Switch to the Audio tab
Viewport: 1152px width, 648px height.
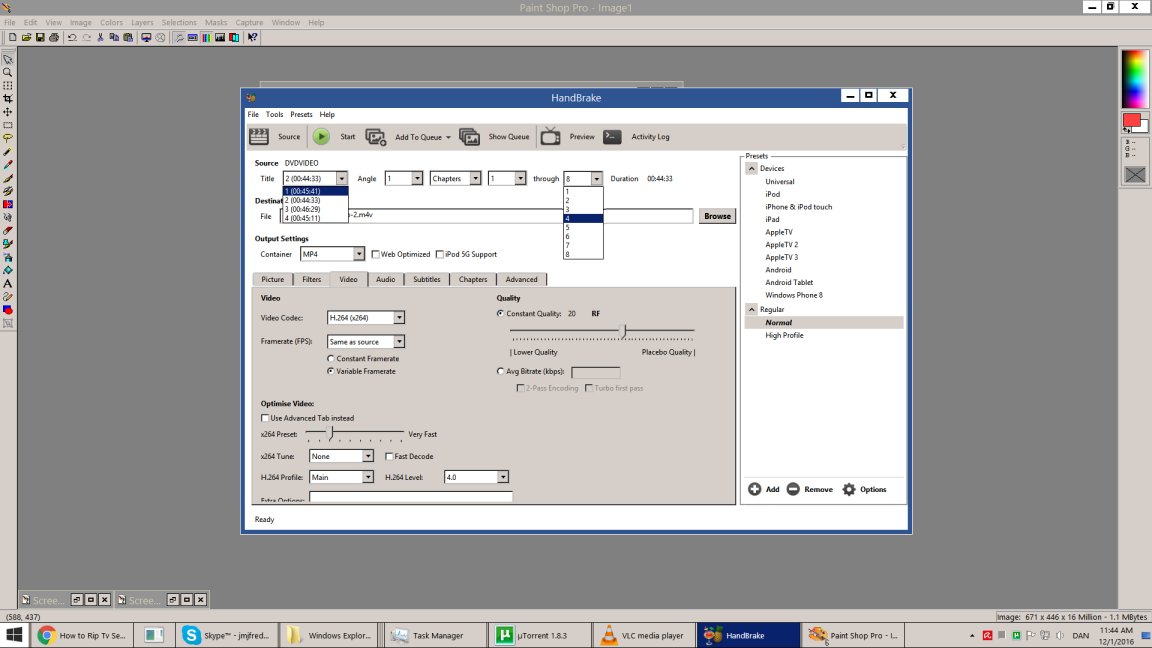click(x=386, y=279)
